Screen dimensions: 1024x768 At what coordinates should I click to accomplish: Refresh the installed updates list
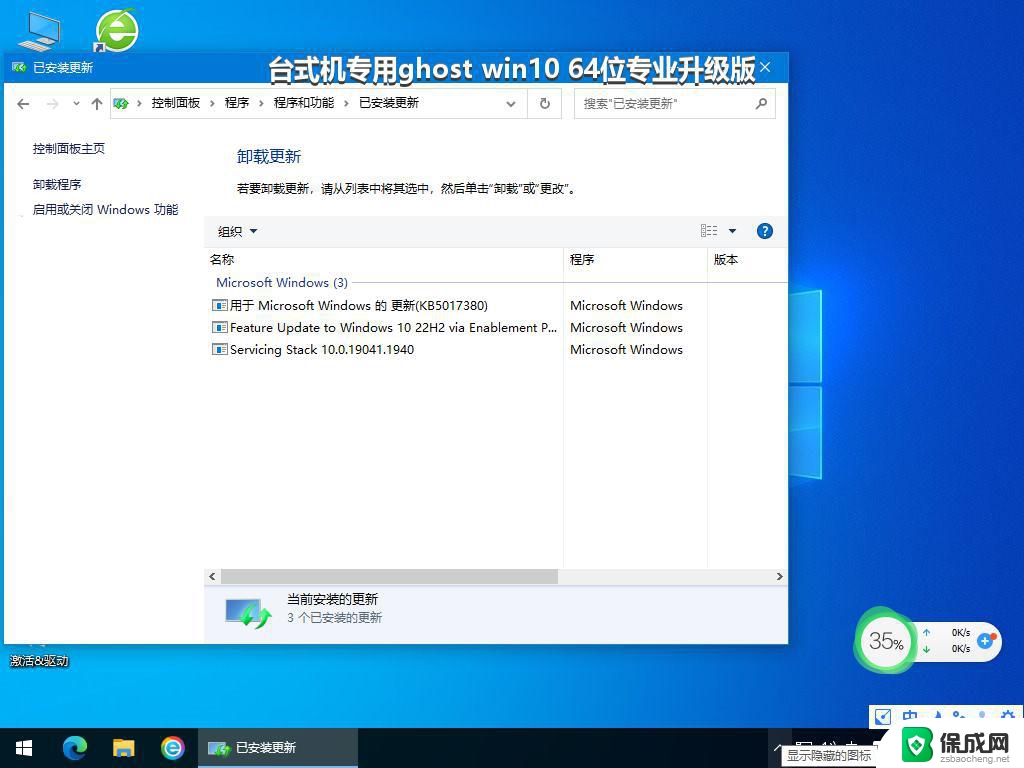[545, 104]
